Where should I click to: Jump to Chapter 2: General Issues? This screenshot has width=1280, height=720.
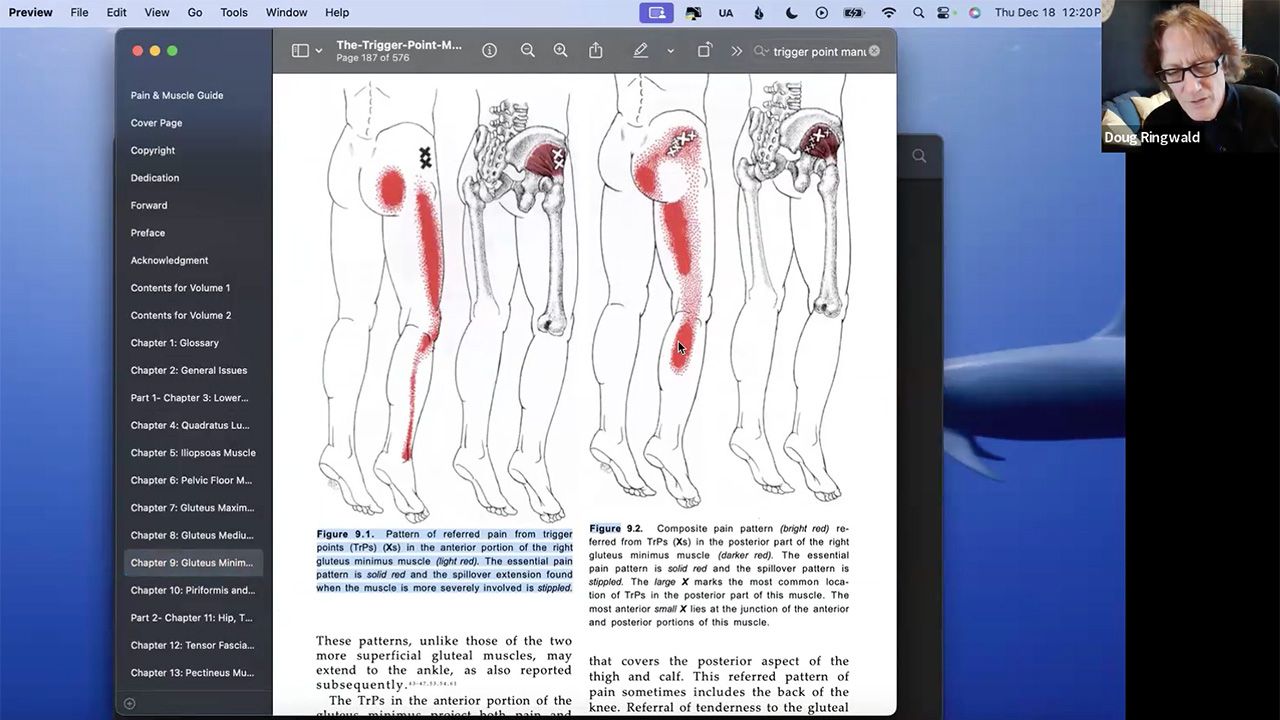click(189, 370)
